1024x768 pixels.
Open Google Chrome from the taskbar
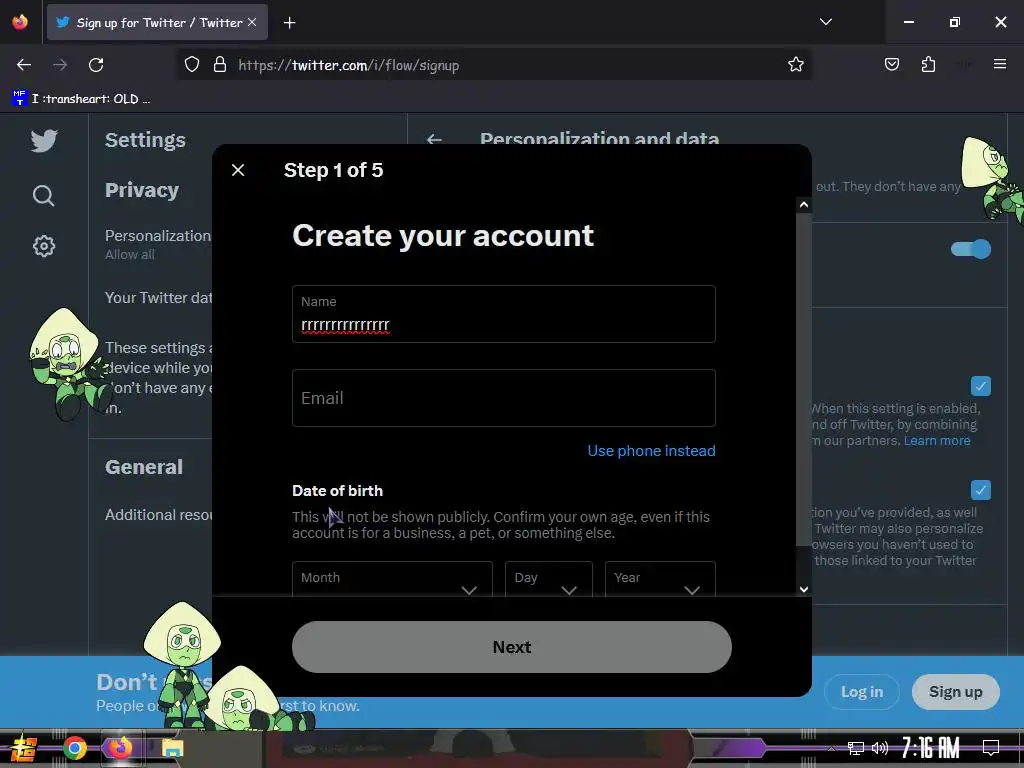tap(75, 748)
